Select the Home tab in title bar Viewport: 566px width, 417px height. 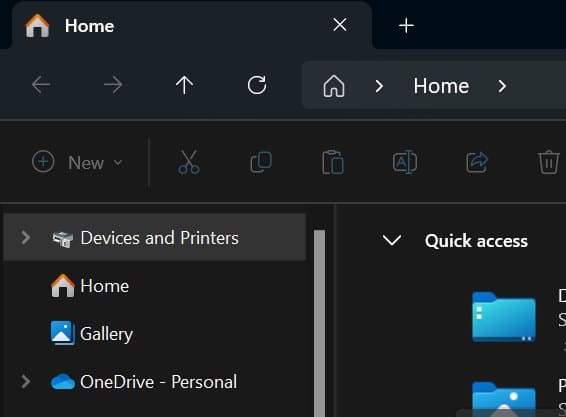(x=192, y=26)
